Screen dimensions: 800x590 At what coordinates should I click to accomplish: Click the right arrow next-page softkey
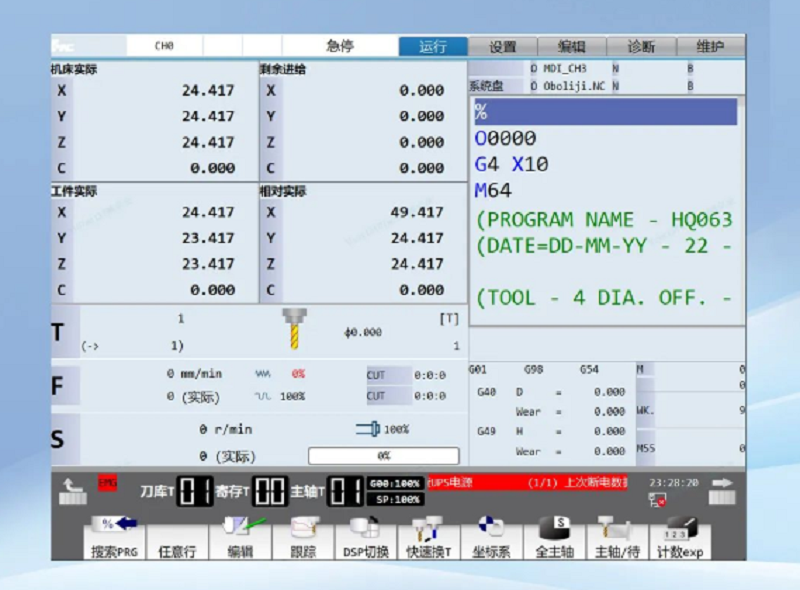(722, 491)
